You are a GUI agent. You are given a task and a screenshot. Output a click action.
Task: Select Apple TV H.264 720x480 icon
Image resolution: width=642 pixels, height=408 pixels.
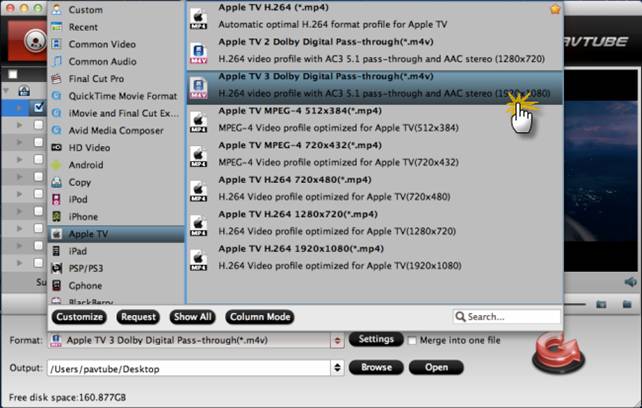point(199,191)
